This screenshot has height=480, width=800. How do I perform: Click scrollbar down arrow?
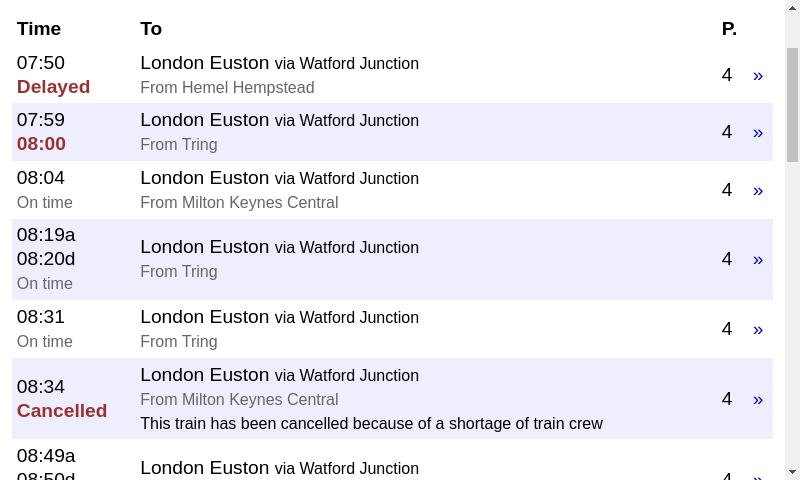coord(792,471)
